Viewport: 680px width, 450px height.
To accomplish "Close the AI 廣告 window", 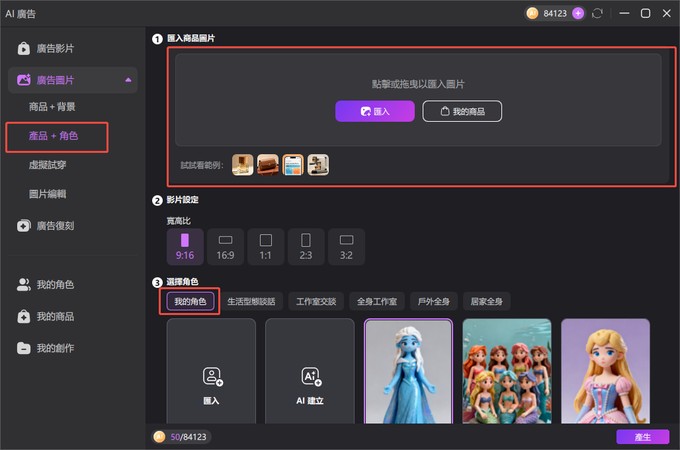I will pyautogui.click(x=667, y=13).
